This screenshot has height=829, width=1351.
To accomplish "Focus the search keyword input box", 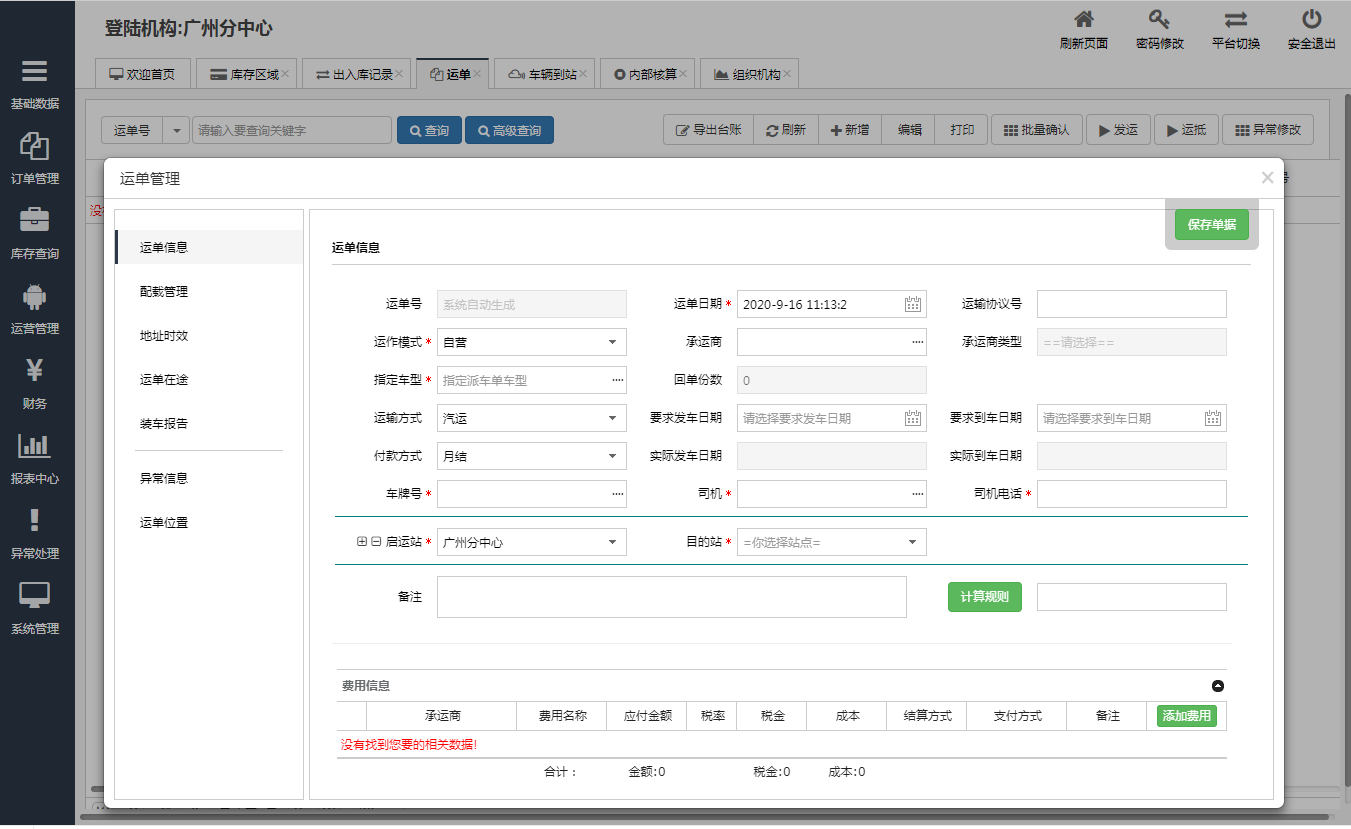I will click(292, 130).
